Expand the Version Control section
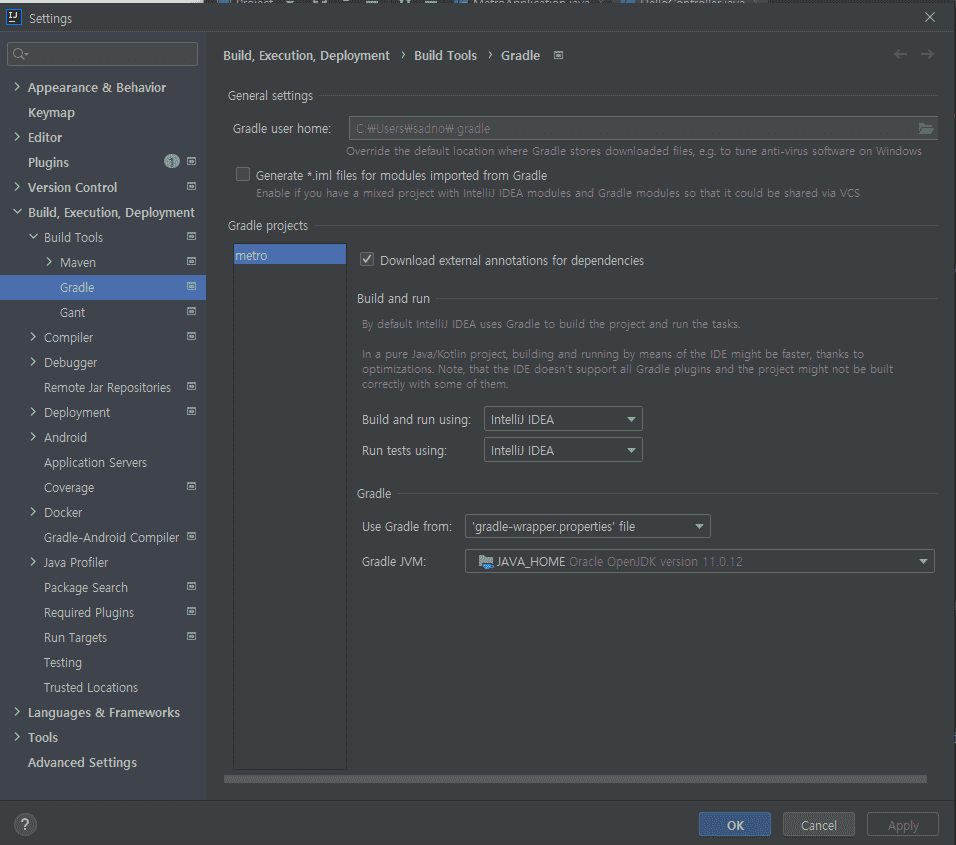Viewport: 956px width, 845px height. pos(17,187)
